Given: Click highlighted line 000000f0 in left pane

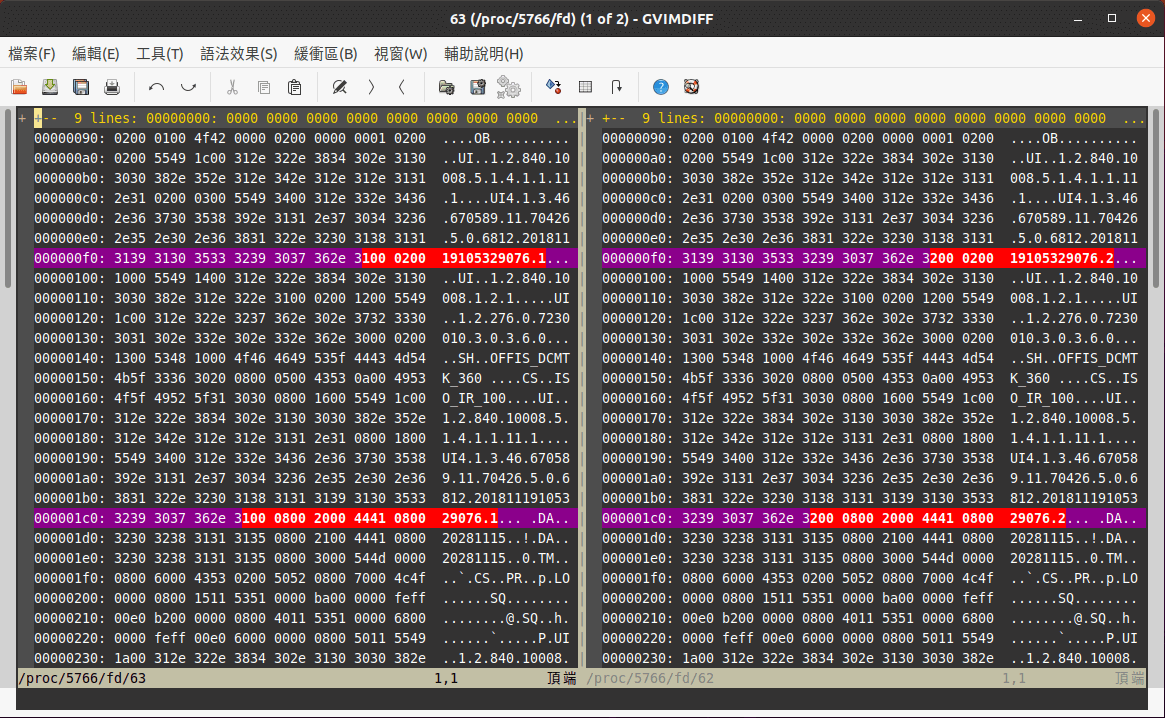Looking at the screenshot, I should [305, 258].
